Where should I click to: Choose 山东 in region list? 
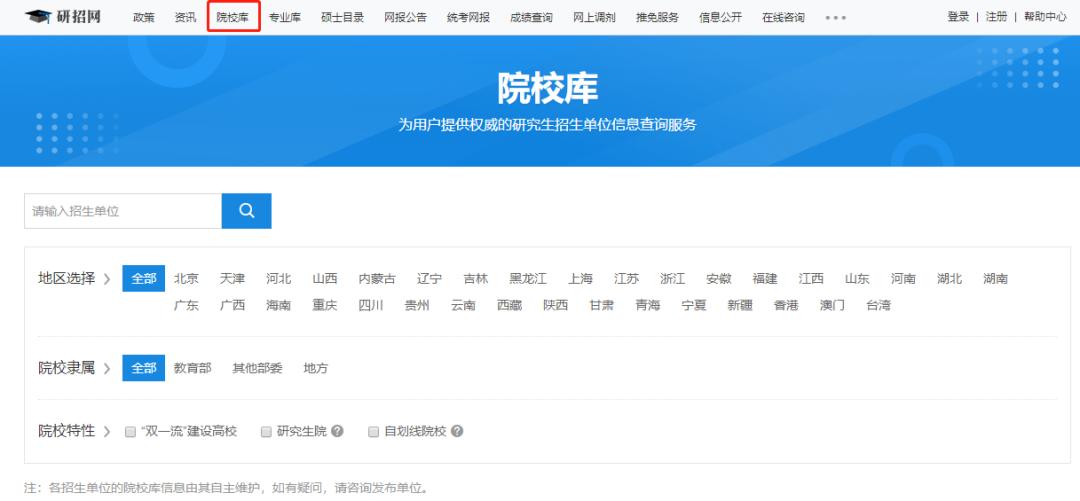858,279
